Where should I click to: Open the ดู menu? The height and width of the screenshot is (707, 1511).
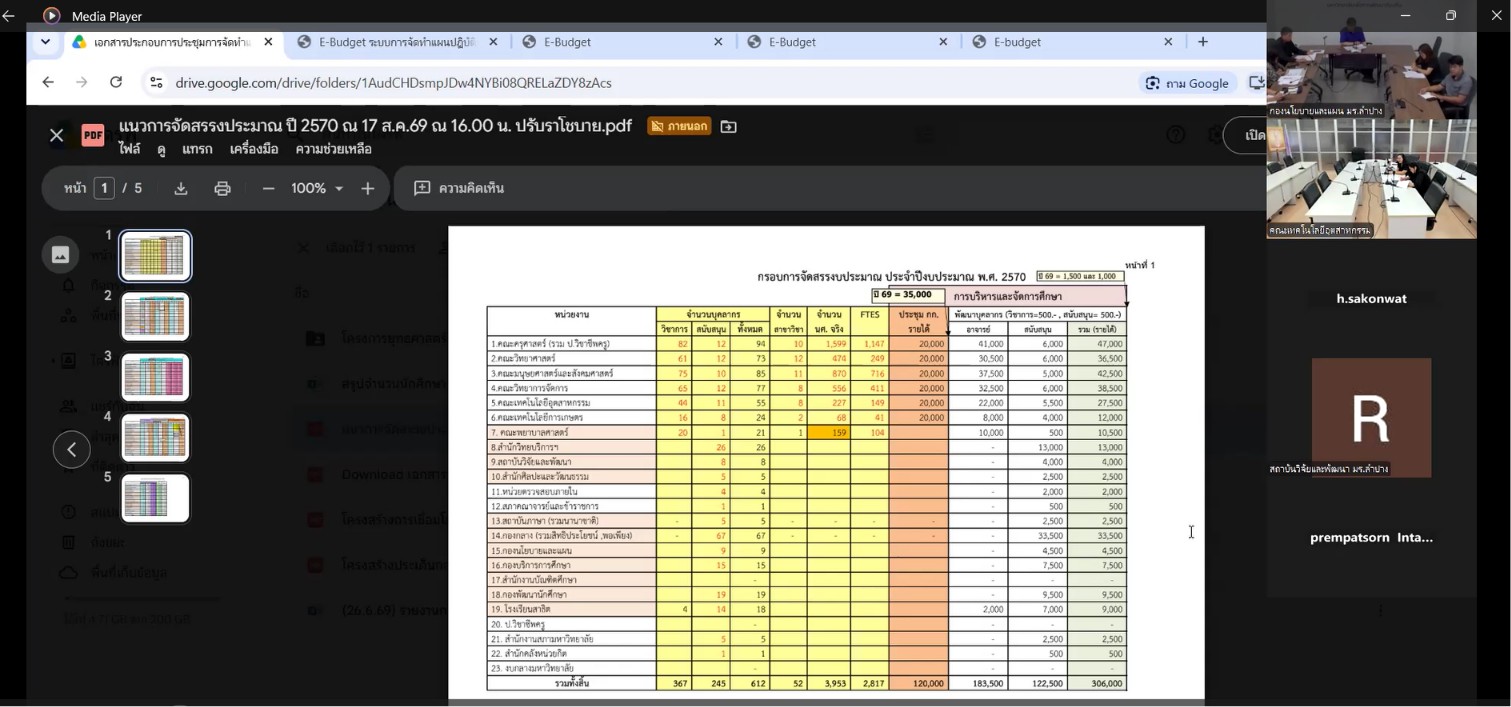[161, 149]
